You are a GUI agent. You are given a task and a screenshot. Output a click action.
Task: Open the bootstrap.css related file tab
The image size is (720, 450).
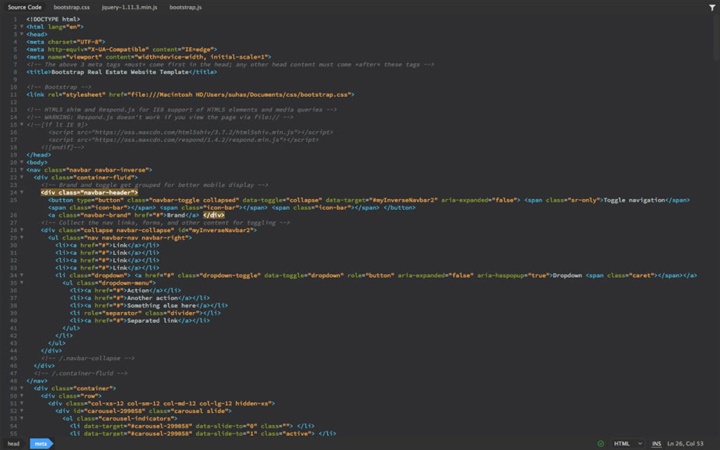(72, 7)
